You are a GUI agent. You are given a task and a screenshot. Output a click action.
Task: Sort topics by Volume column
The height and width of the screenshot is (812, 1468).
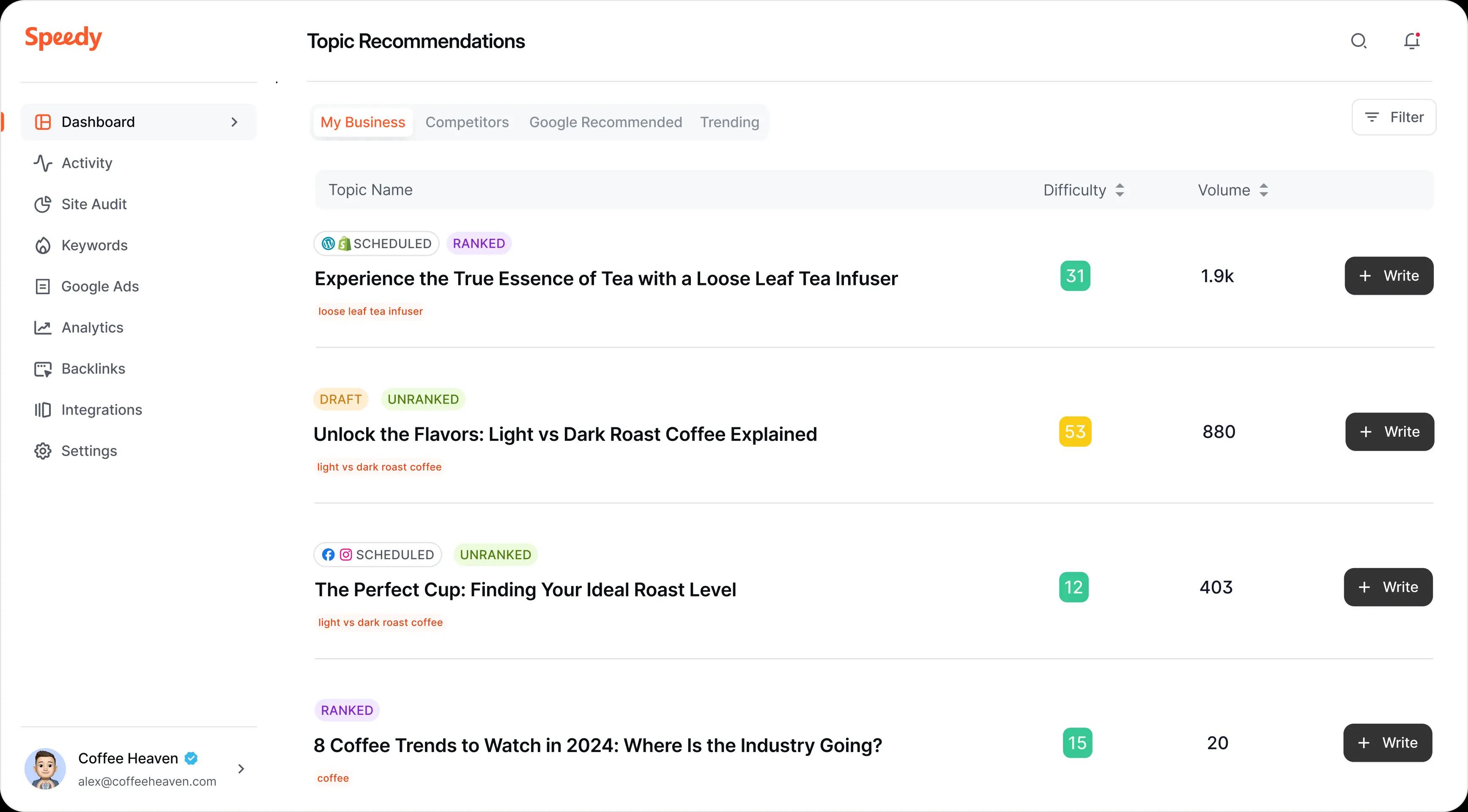[1263, 190]
